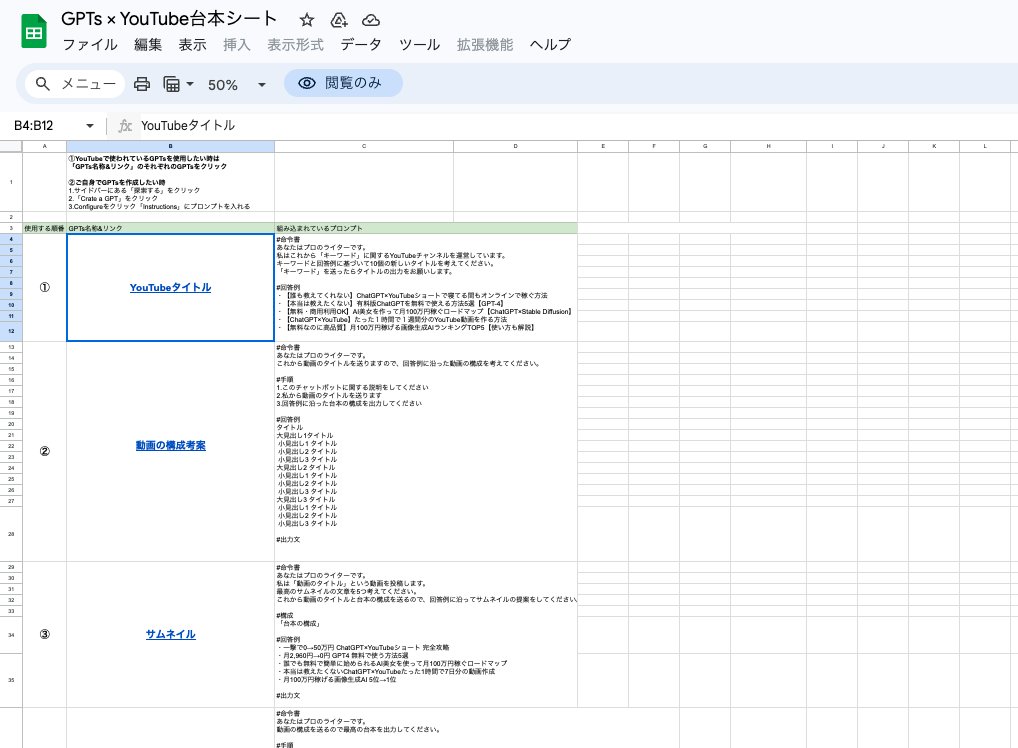Star the GPTs × YouTube台本シート document
This screenshot has width=1018, height=748.
(x=307, y=20)
